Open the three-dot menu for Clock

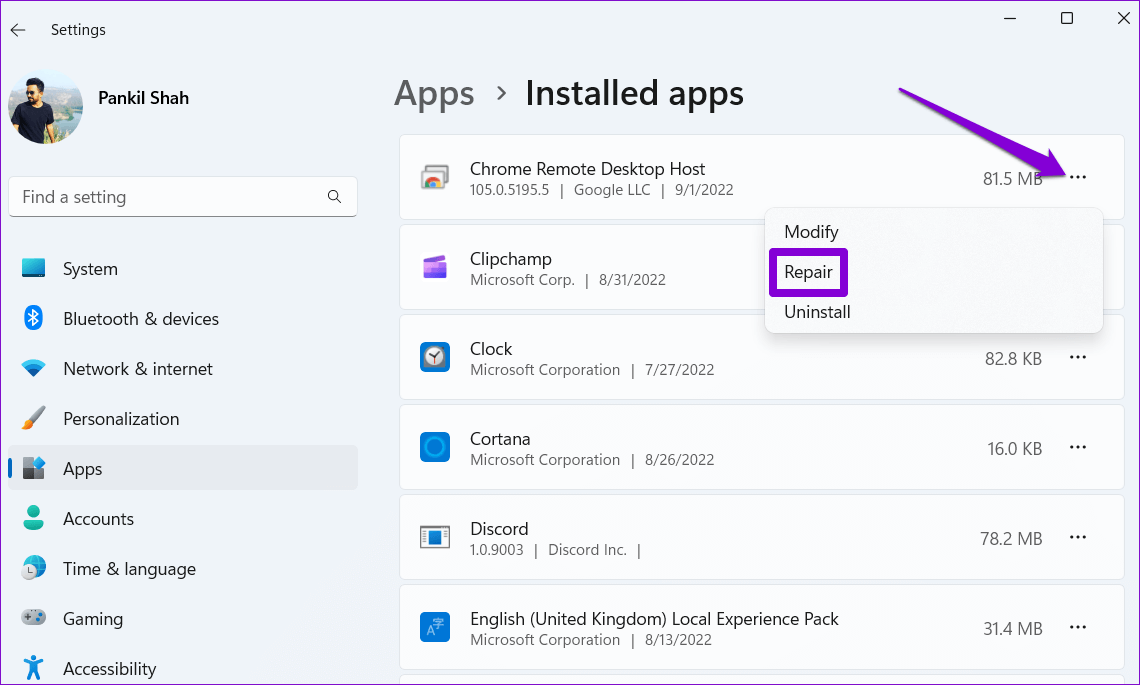(1077, 357)
